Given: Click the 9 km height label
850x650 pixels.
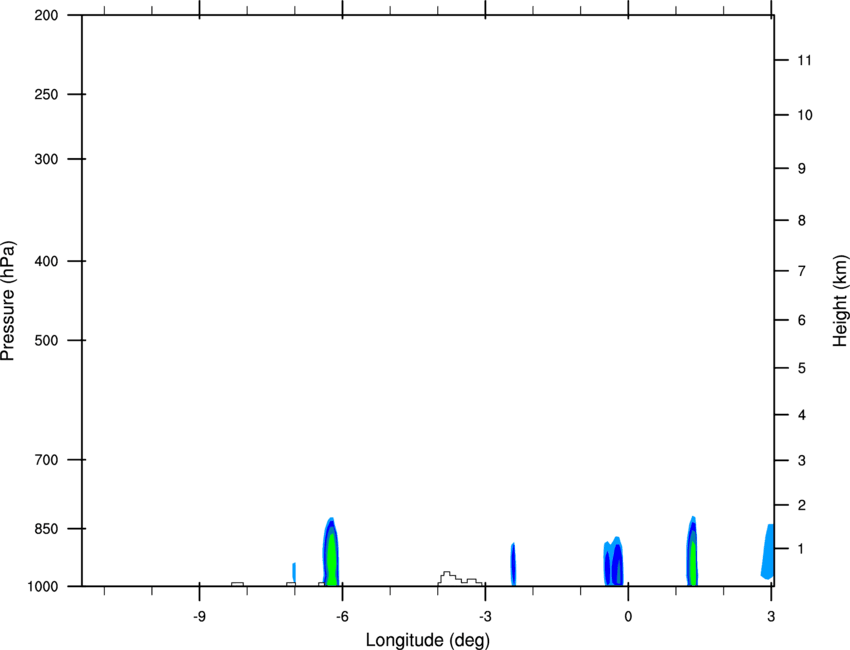Looking at the screenshot, I should tap(802, 169).
